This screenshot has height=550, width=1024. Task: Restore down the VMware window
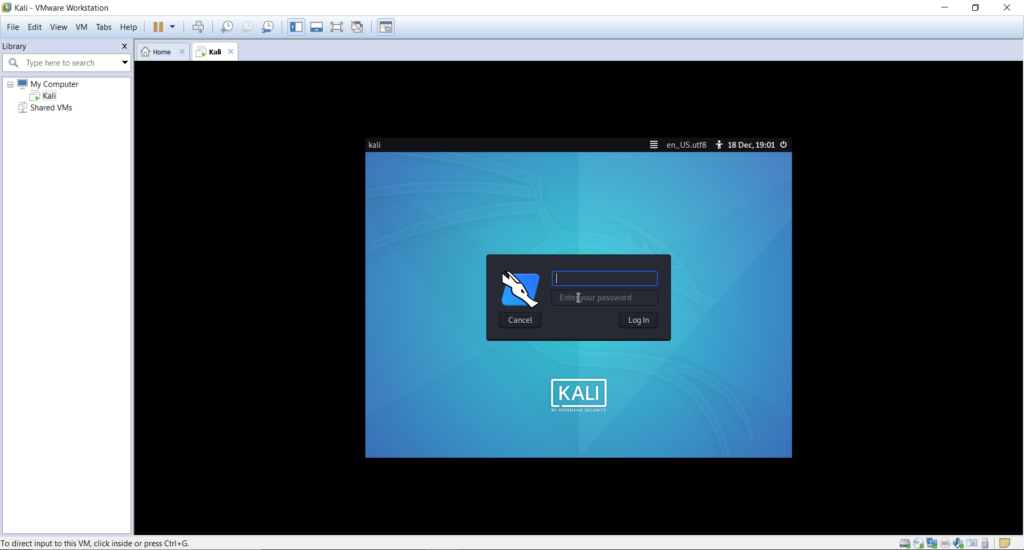(975, 7)
